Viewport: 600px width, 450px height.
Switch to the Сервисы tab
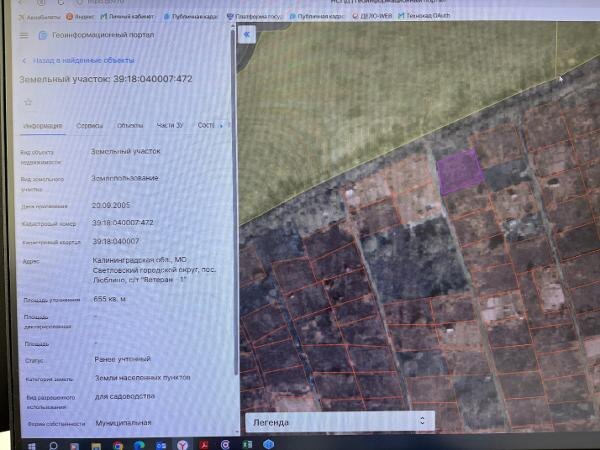(x=90, y=126)
